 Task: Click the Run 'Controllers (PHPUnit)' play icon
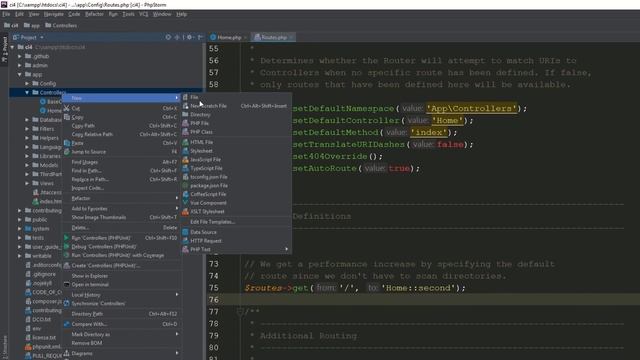point(67,238)
